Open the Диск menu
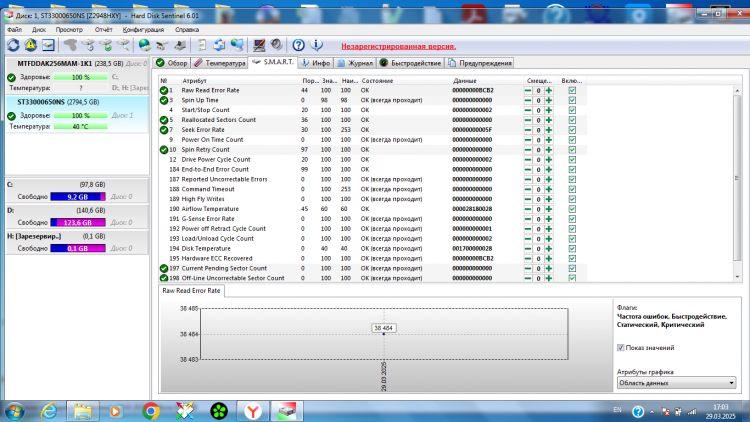Image resolution: width=750 pixels, height=422 pixels. pyautogui.click(x=39, y=30)
